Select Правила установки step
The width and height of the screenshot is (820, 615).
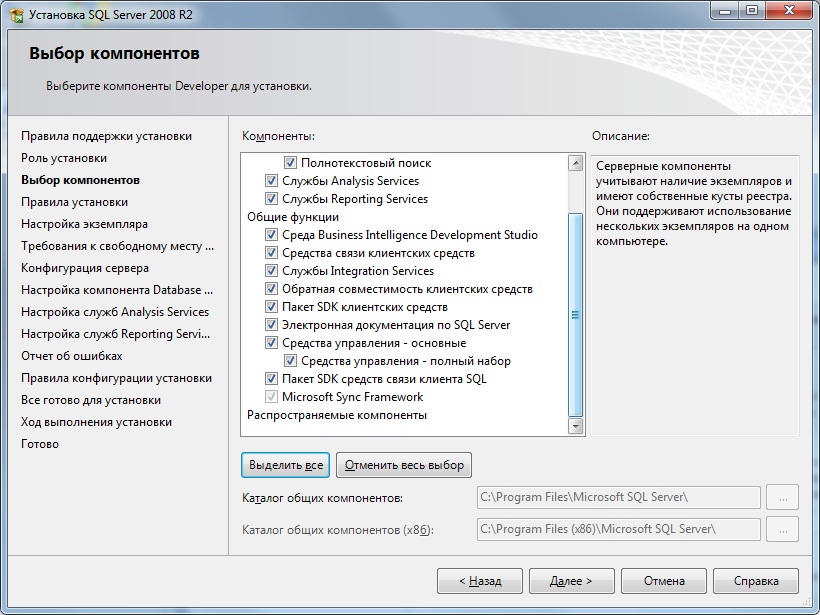click(74, 202)
